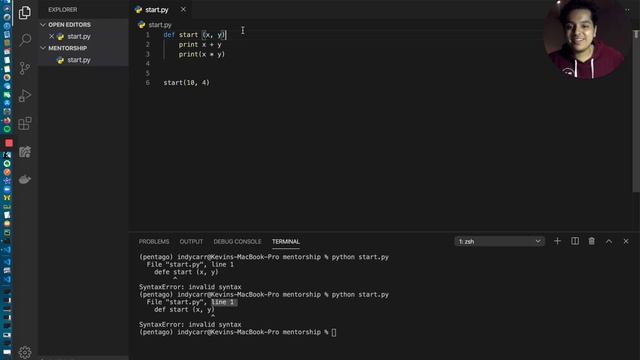640x360 pixels.
Task: Open the Manage gear settings icon
Action: tap(24, 352)
